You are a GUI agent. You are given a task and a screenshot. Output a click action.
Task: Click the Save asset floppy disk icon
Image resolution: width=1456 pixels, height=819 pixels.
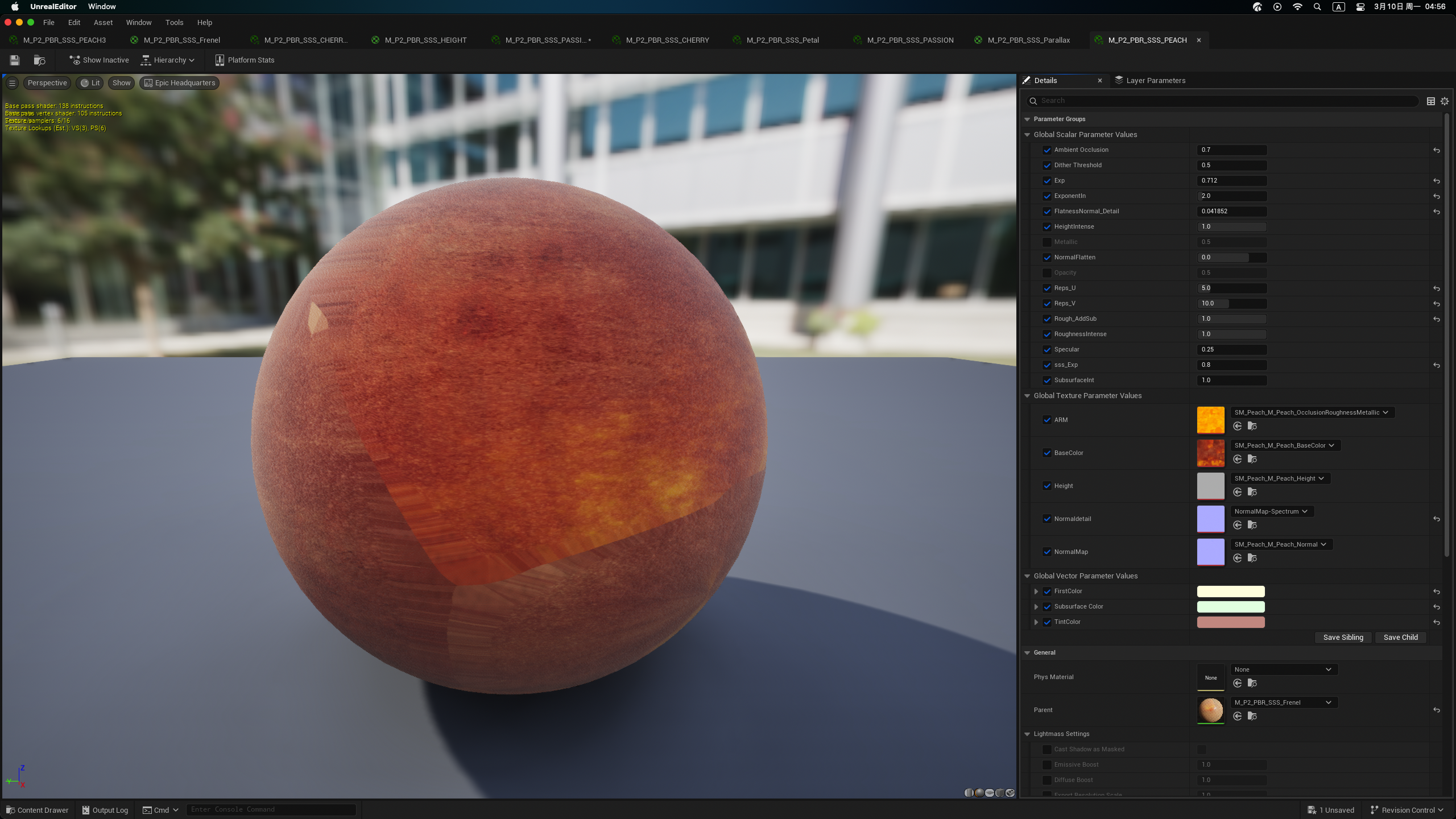(x=15, y=60)
